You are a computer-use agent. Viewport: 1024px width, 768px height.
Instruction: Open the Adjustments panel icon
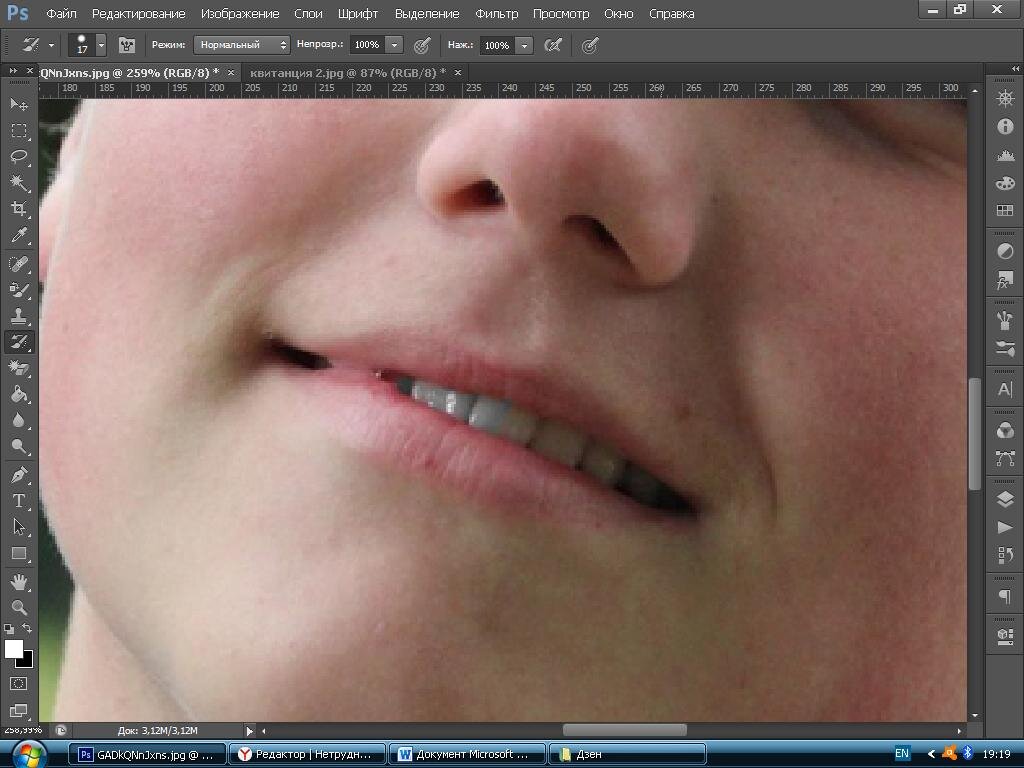click(x=1005, y=251)
